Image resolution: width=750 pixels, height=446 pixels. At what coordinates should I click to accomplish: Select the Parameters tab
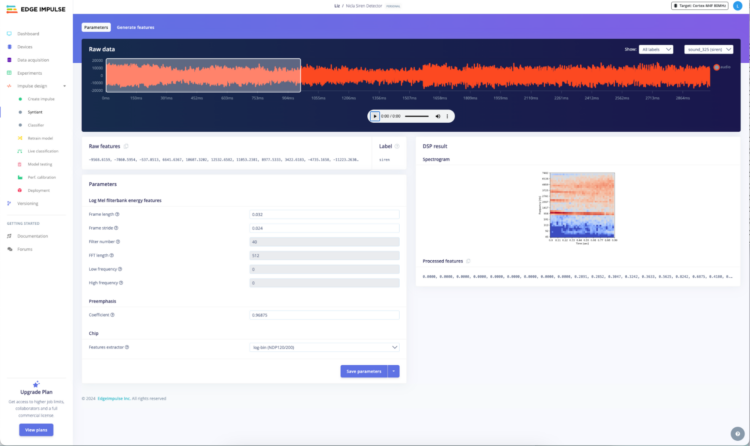click(x=96, y=27)
